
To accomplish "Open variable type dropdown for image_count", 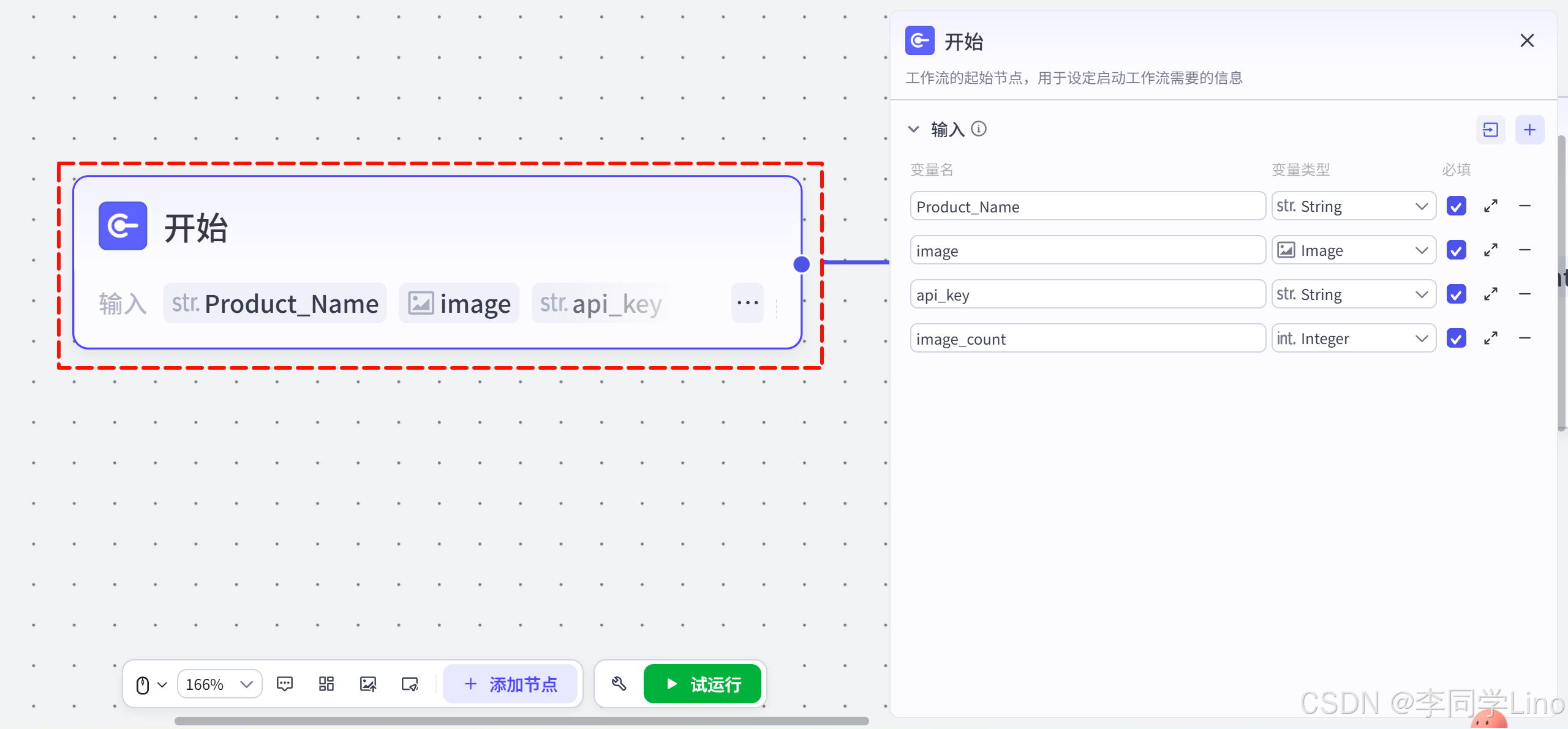I will click(x=1354, y=338).
